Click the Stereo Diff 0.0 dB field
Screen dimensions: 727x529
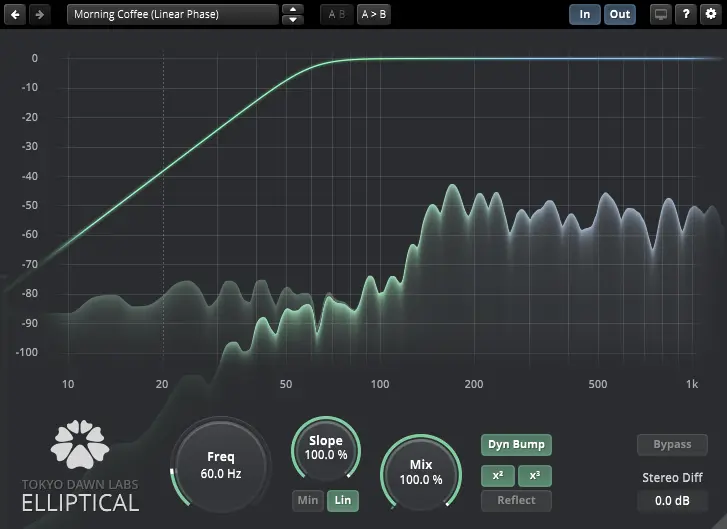point(672,501)
